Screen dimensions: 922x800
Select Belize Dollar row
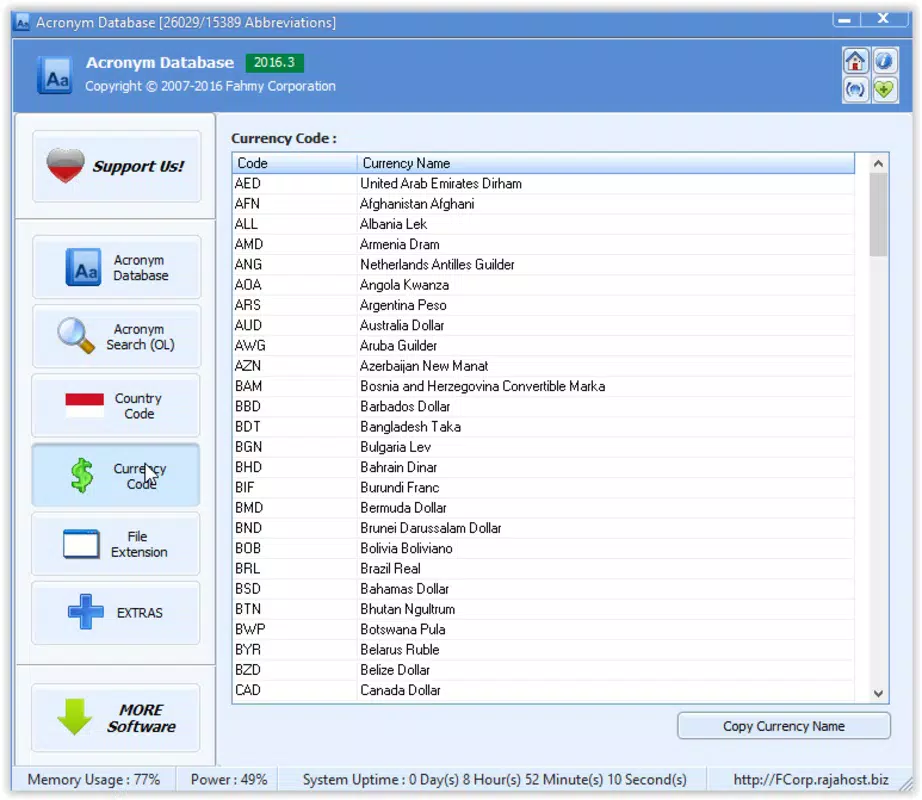pyautogui.click(x=543, y=670)
